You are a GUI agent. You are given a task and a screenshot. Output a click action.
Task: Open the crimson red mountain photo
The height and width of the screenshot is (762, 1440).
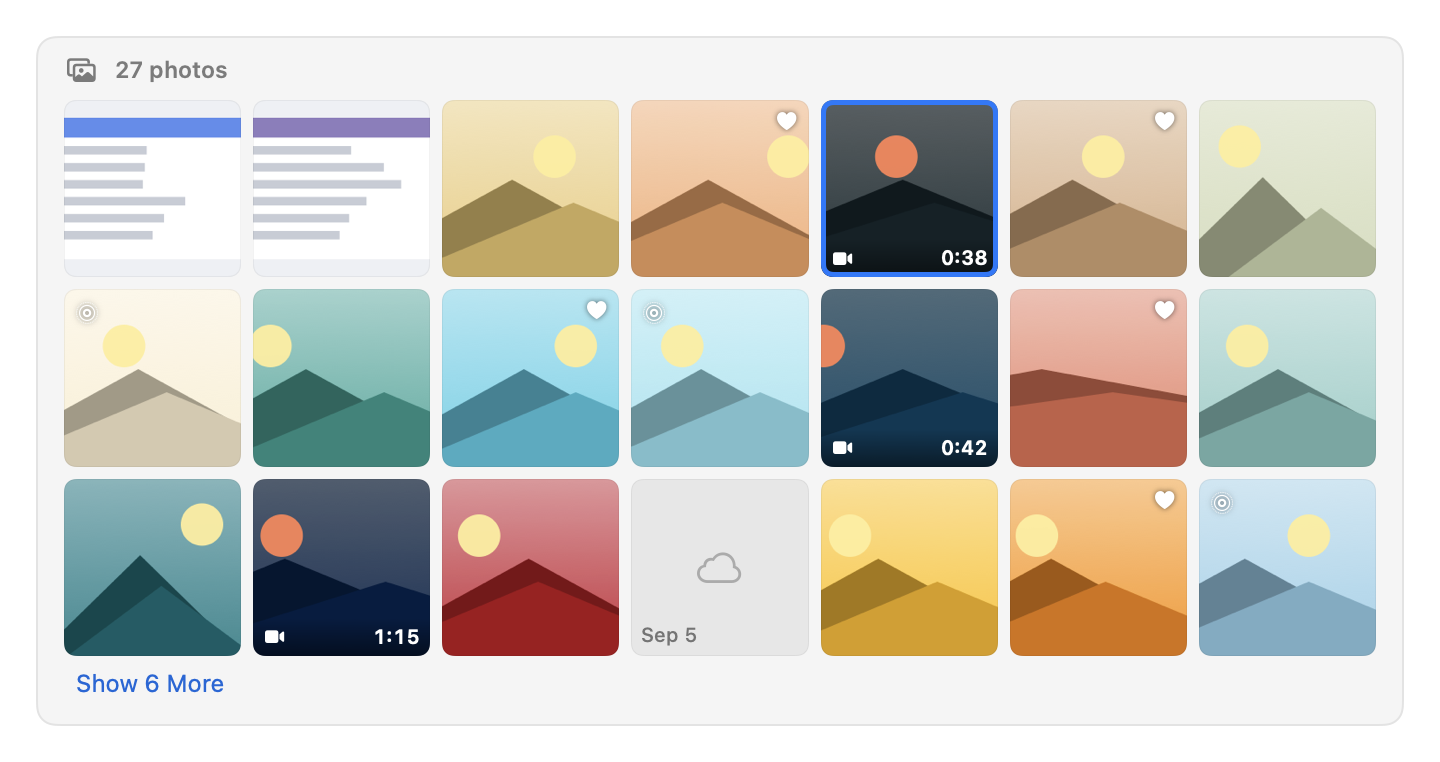[531, 567]
